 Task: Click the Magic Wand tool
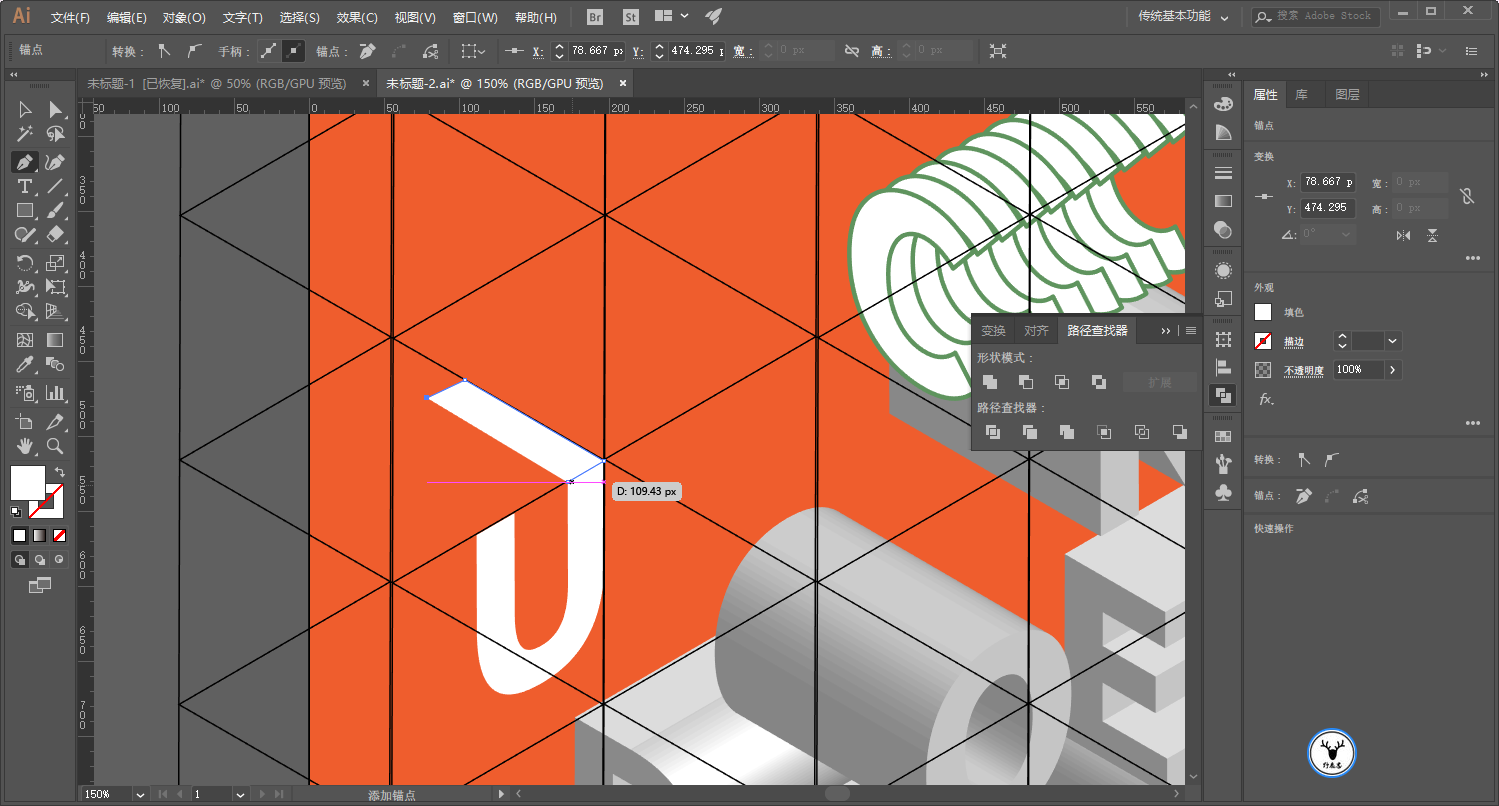click(x=25, y=134)
